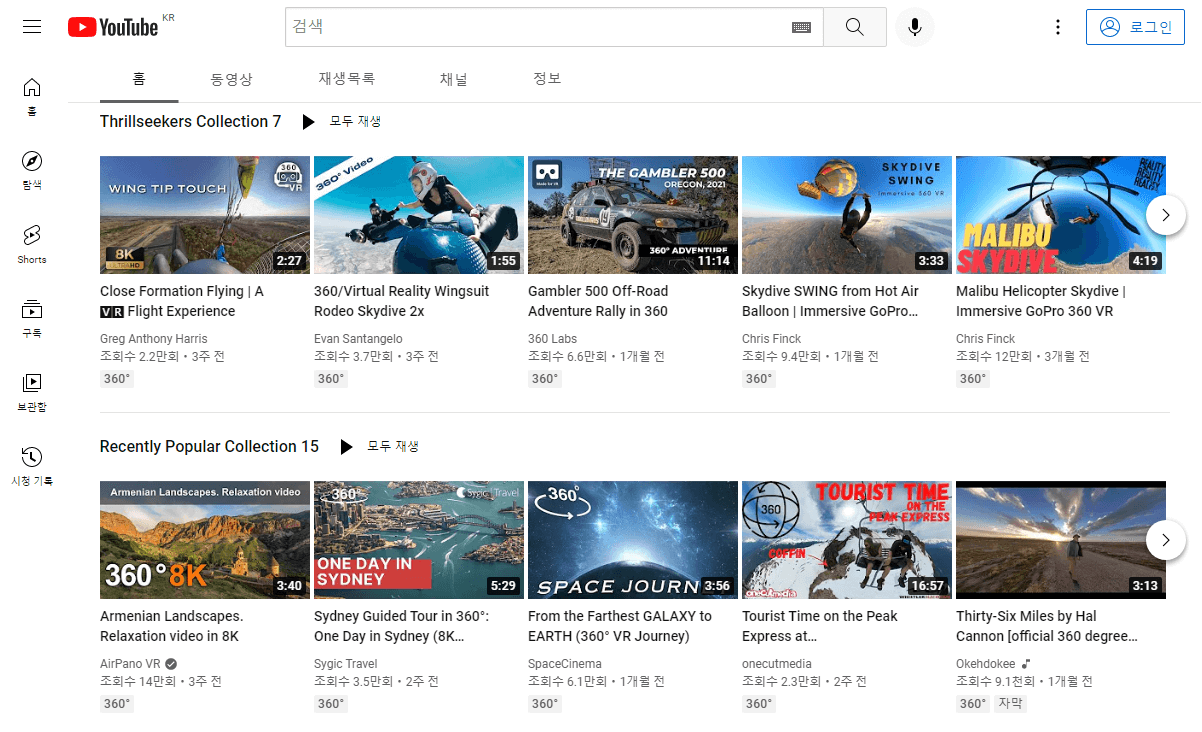Click the 로그인 sign-in button
The image size is (1202, 732).
(1135, 27)
